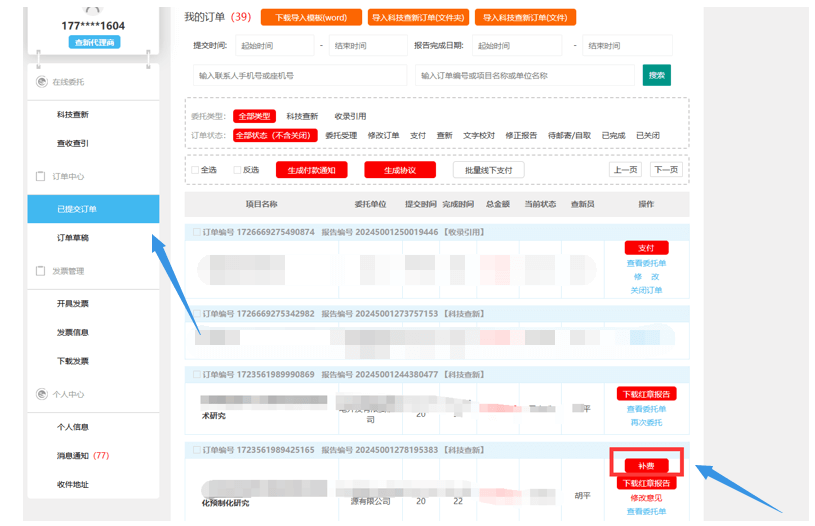The height and width of the screenshot is (526, 815).
Task: Go to 订单草稿 in the sidebar
Action: 79,238
